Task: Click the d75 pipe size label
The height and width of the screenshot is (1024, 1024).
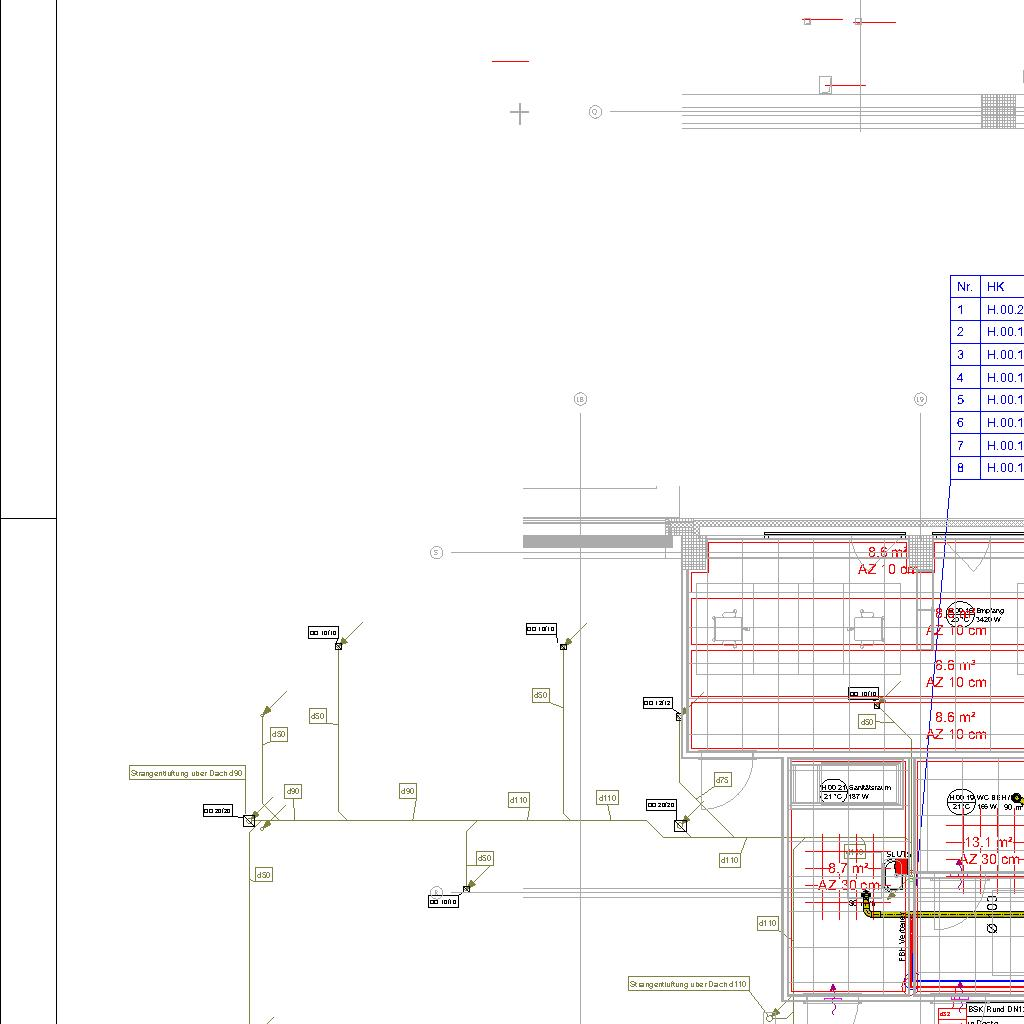Action: (722, 780)
